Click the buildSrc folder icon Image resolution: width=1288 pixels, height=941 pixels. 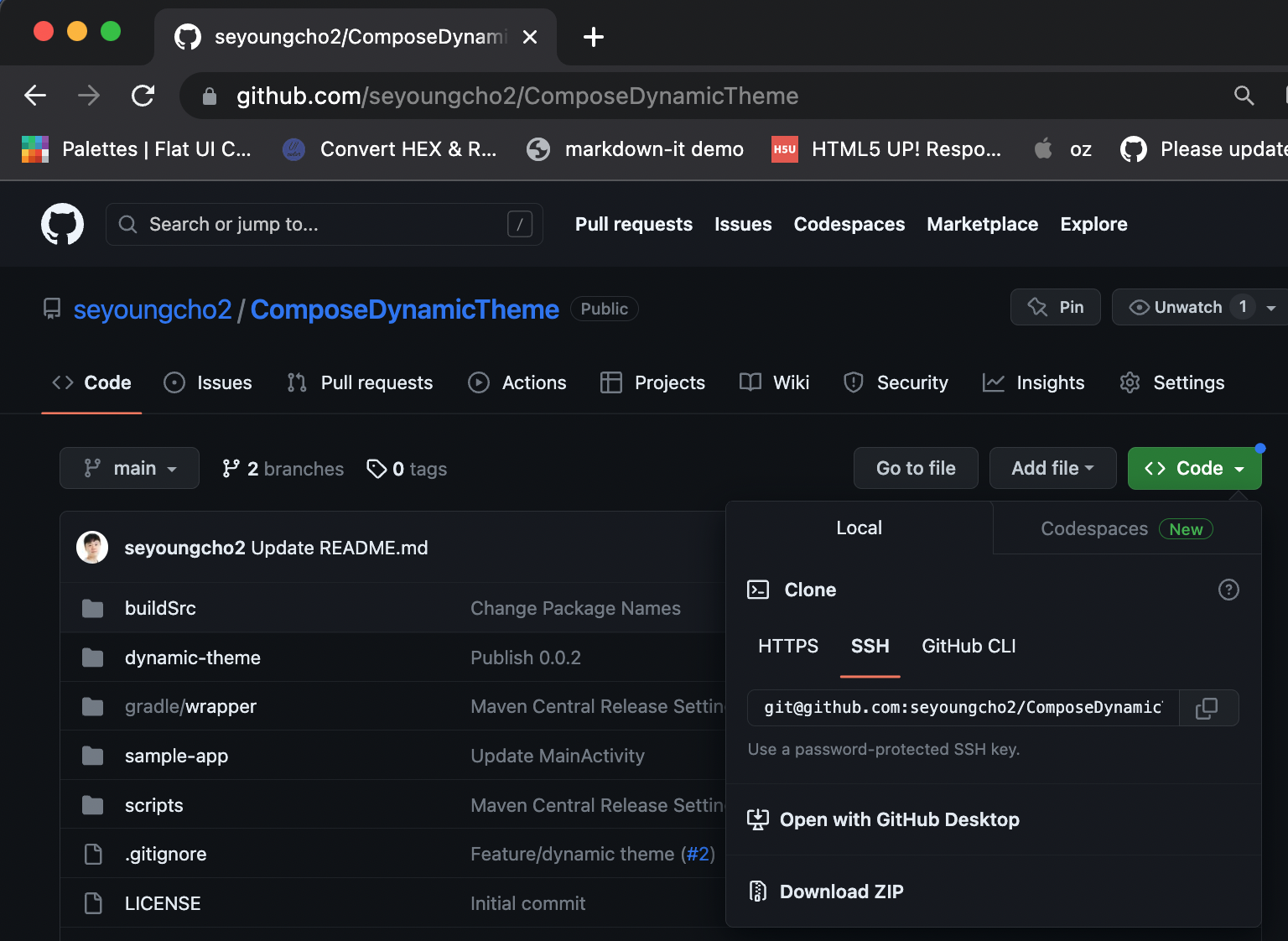point(93,608)
